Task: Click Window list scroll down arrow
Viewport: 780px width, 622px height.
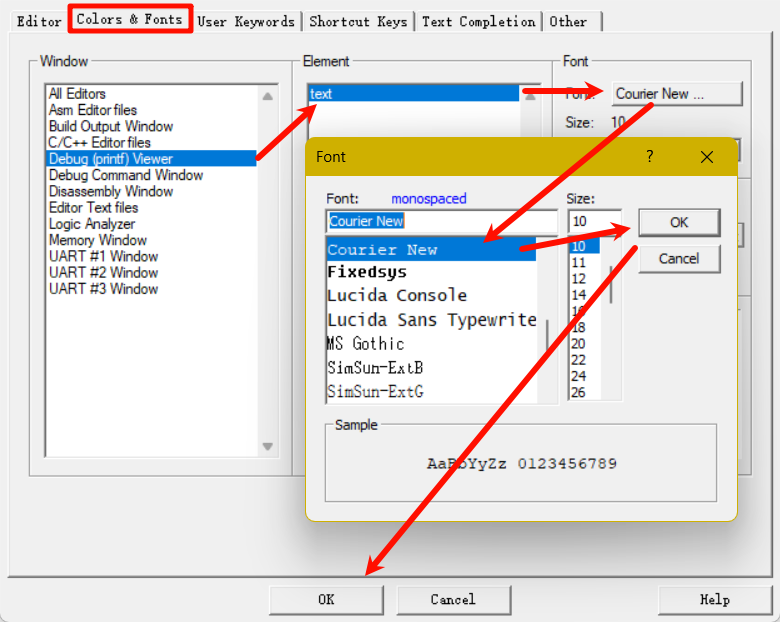Action: (268, 446)
